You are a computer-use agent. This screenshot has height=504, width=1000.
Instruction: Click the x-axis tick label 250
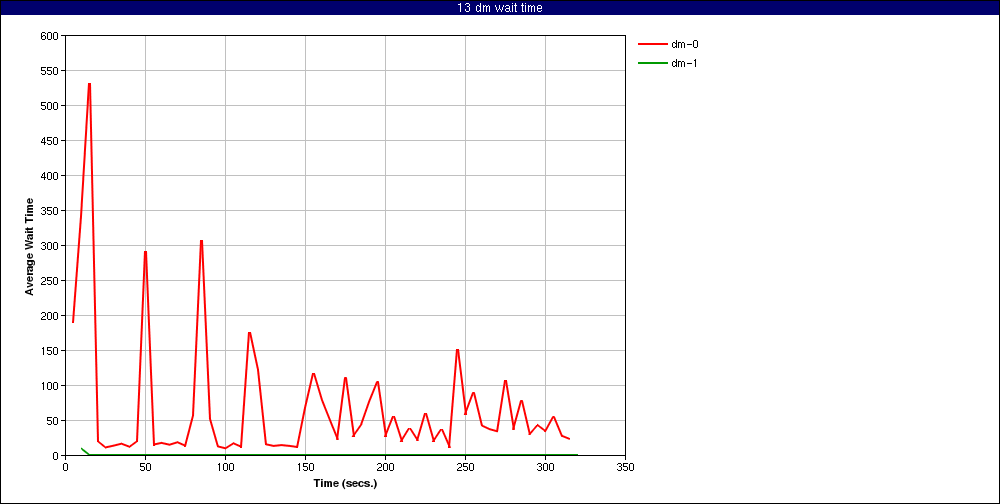click(x=465, y=467)
